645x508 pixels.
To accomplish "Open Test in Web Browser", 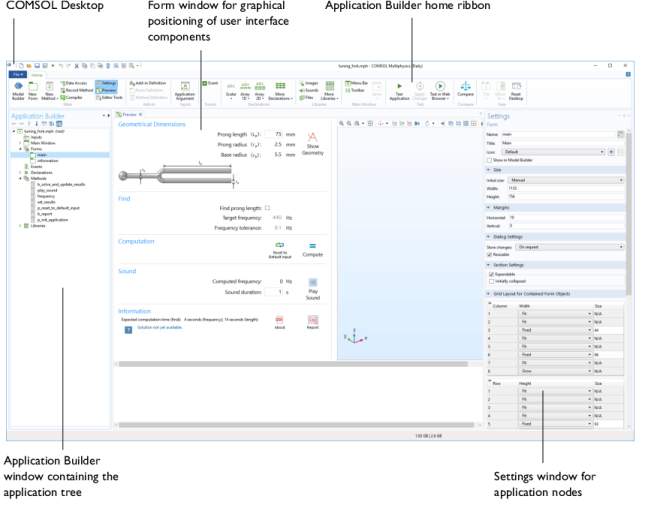I will (439, 88).
